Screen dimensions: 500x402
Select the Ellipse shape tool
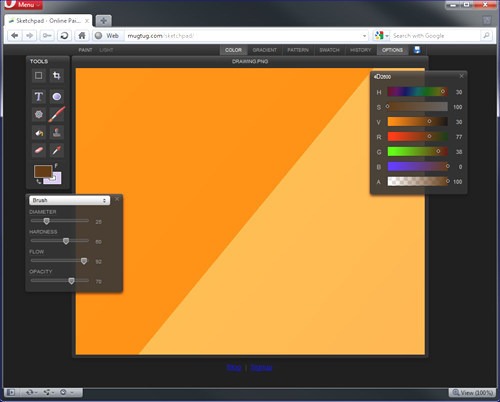[57, 97]
